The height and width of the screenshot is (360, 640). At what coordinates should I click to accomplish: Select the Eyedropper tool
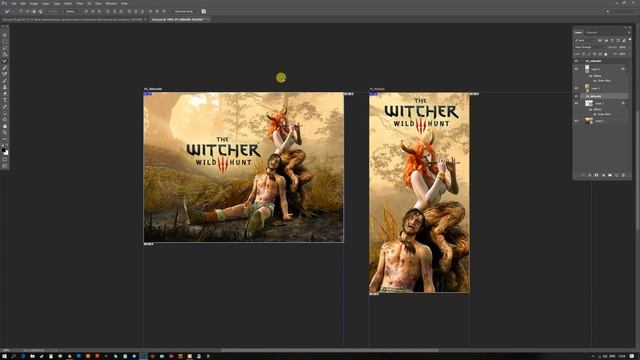(5, 67)
